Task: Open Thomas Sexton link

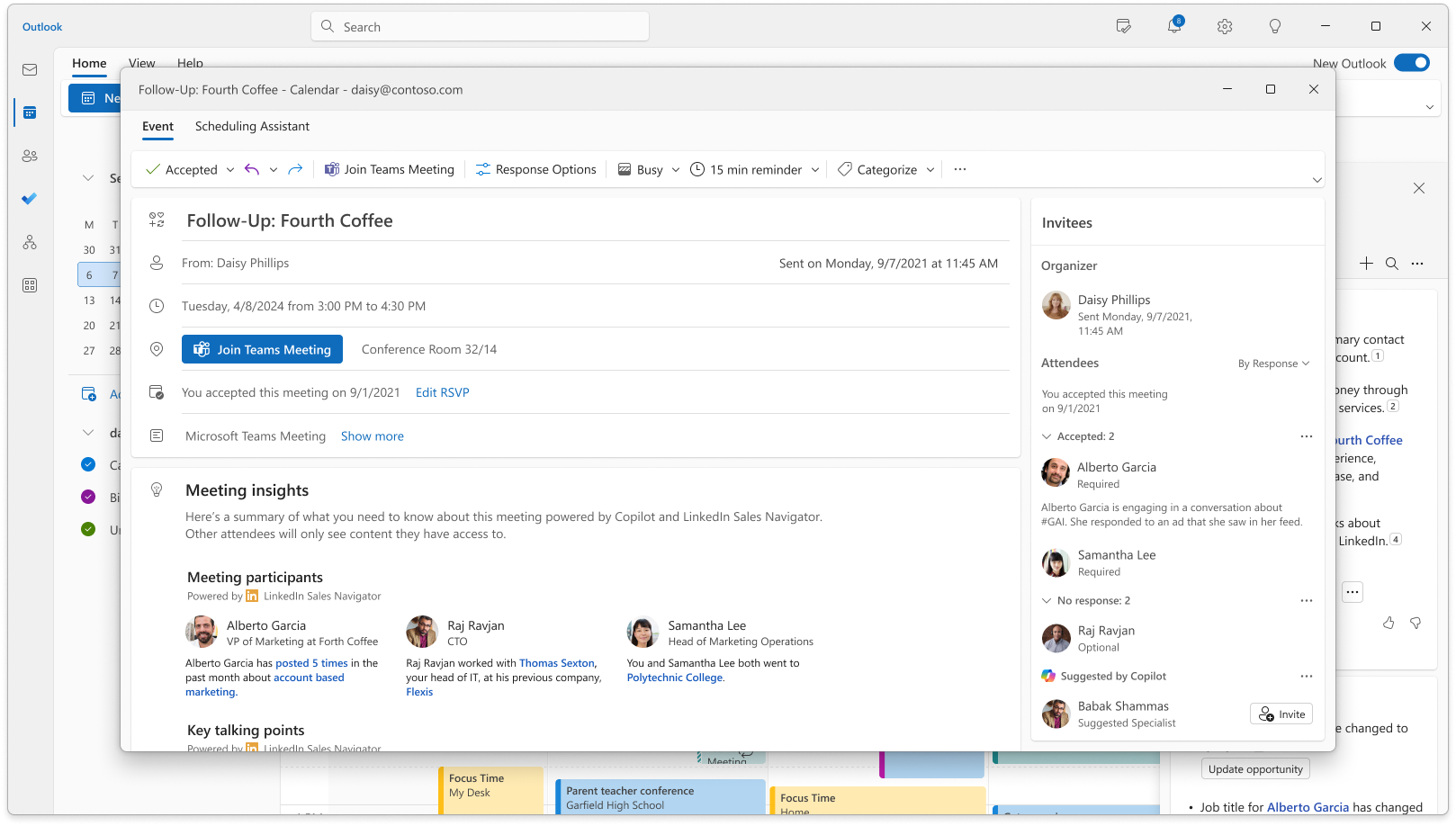Action: tap(557, 663)
